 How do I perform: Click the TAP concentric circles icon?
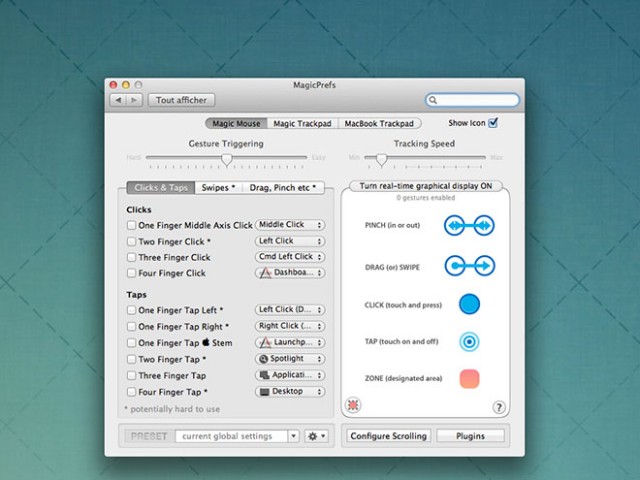469,342
